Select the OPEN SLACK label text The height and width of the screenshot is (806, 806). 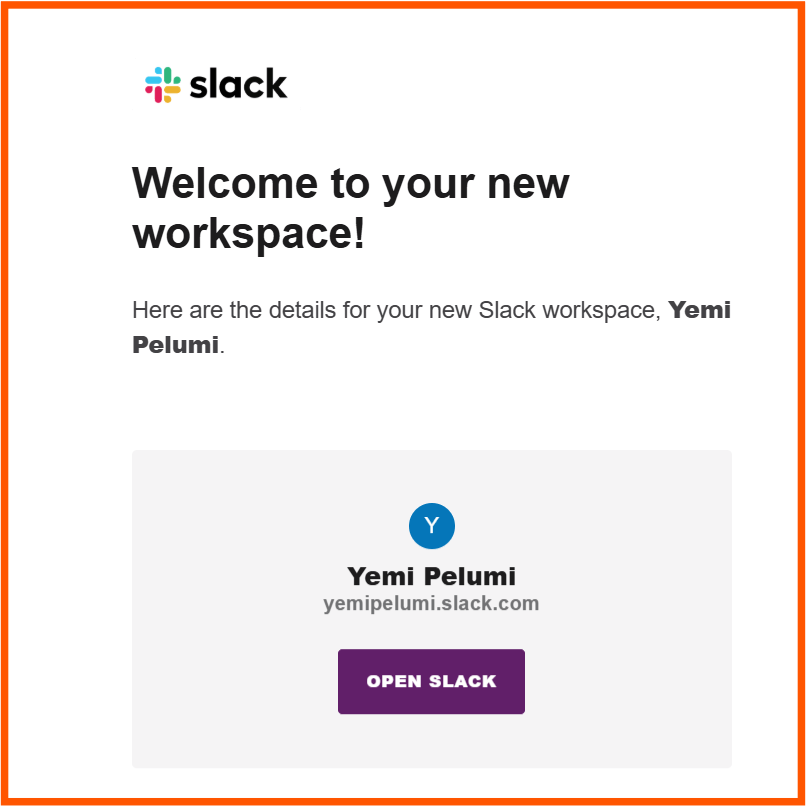431,681
